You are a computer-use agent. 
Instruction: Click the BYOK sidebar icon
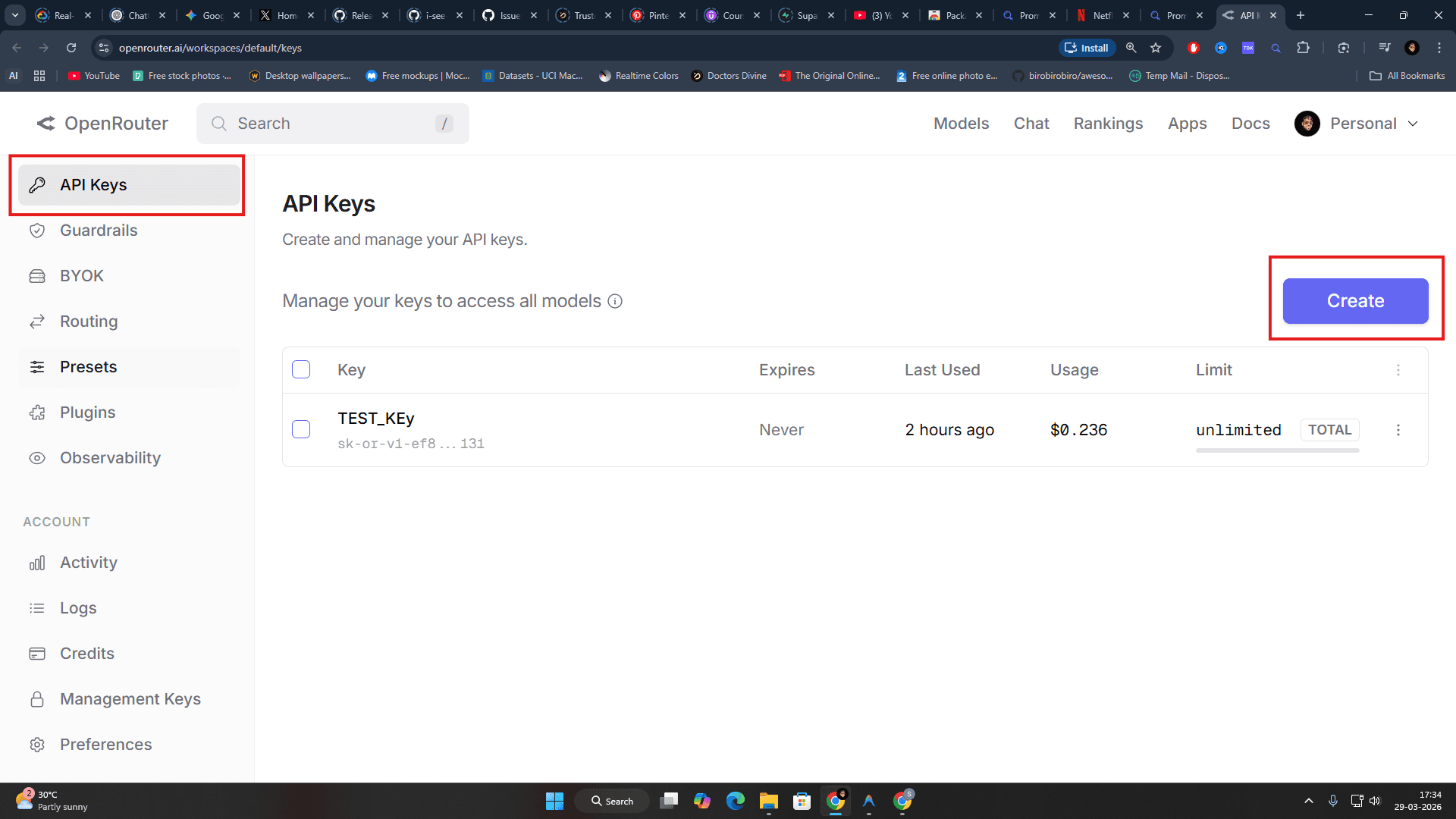click(37, 275)
